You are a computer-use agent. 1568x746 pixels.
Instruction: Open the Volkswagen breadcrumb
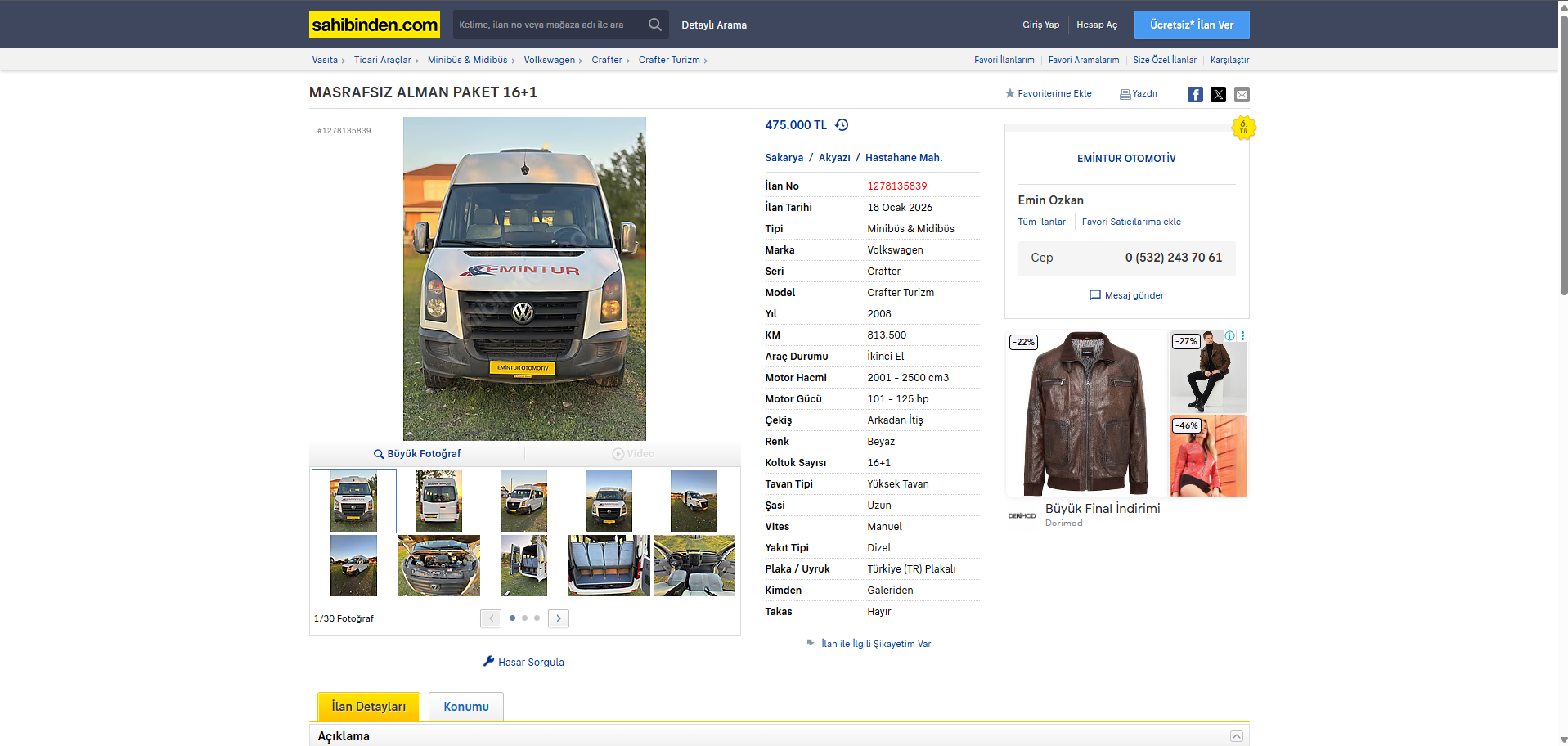550,60
